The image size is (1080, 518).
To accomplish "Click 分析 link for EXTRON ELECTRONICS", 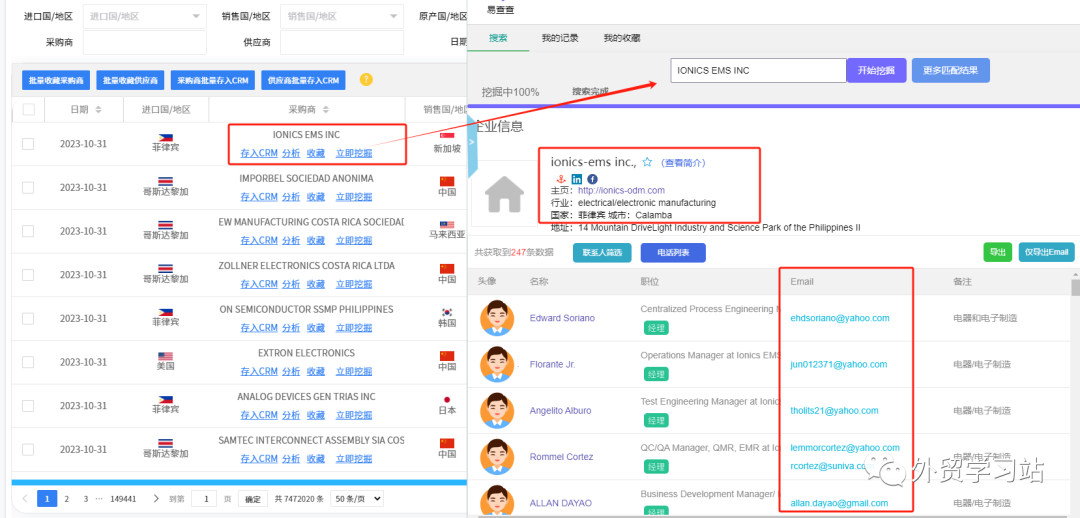I will point(291,371).
